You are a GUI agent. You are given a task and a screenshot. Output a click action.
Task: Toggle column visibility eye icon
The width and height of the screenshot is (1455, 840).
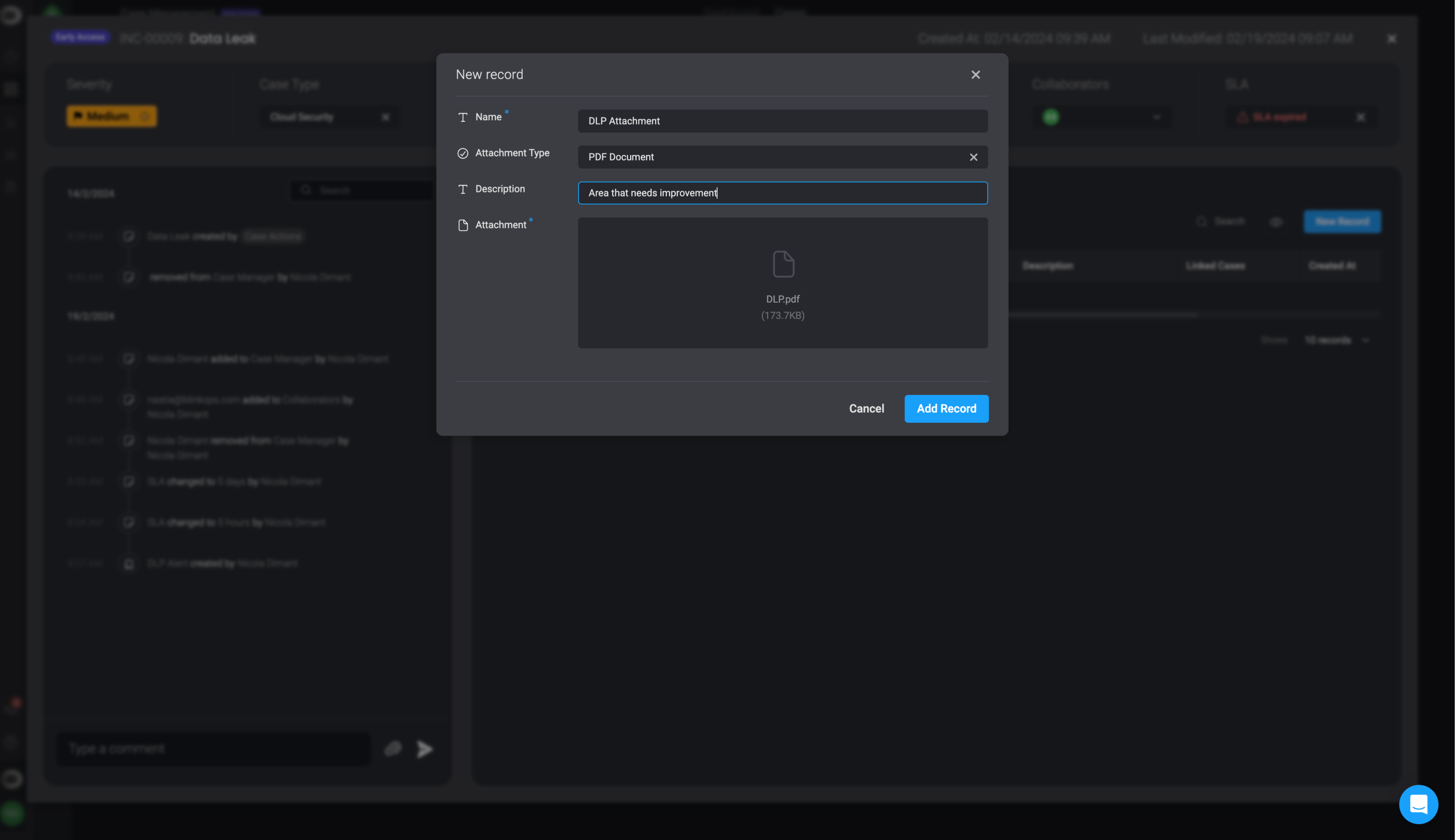[x=1276, y=222]
